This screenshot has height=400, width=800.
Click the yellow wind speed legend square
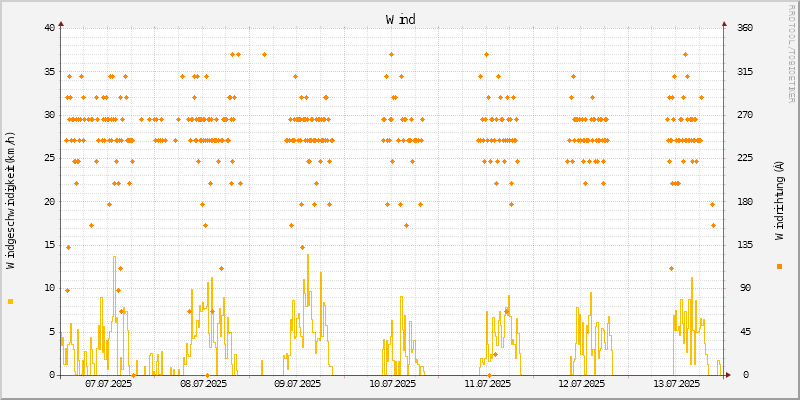click(10, 301)
